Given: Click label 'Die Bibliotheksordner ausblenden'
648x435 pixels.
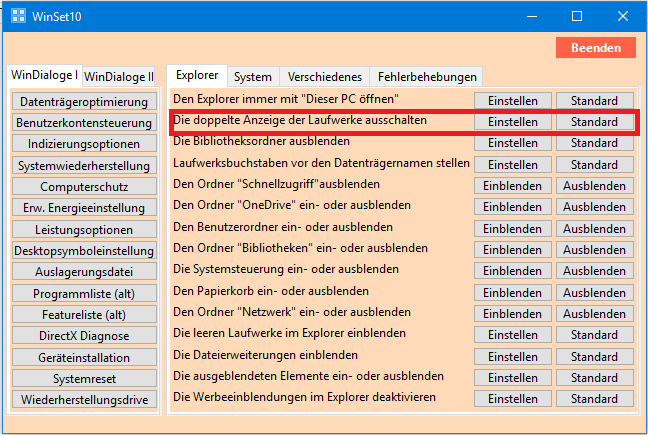Looking at the screenshot, I should coord(261,141).
